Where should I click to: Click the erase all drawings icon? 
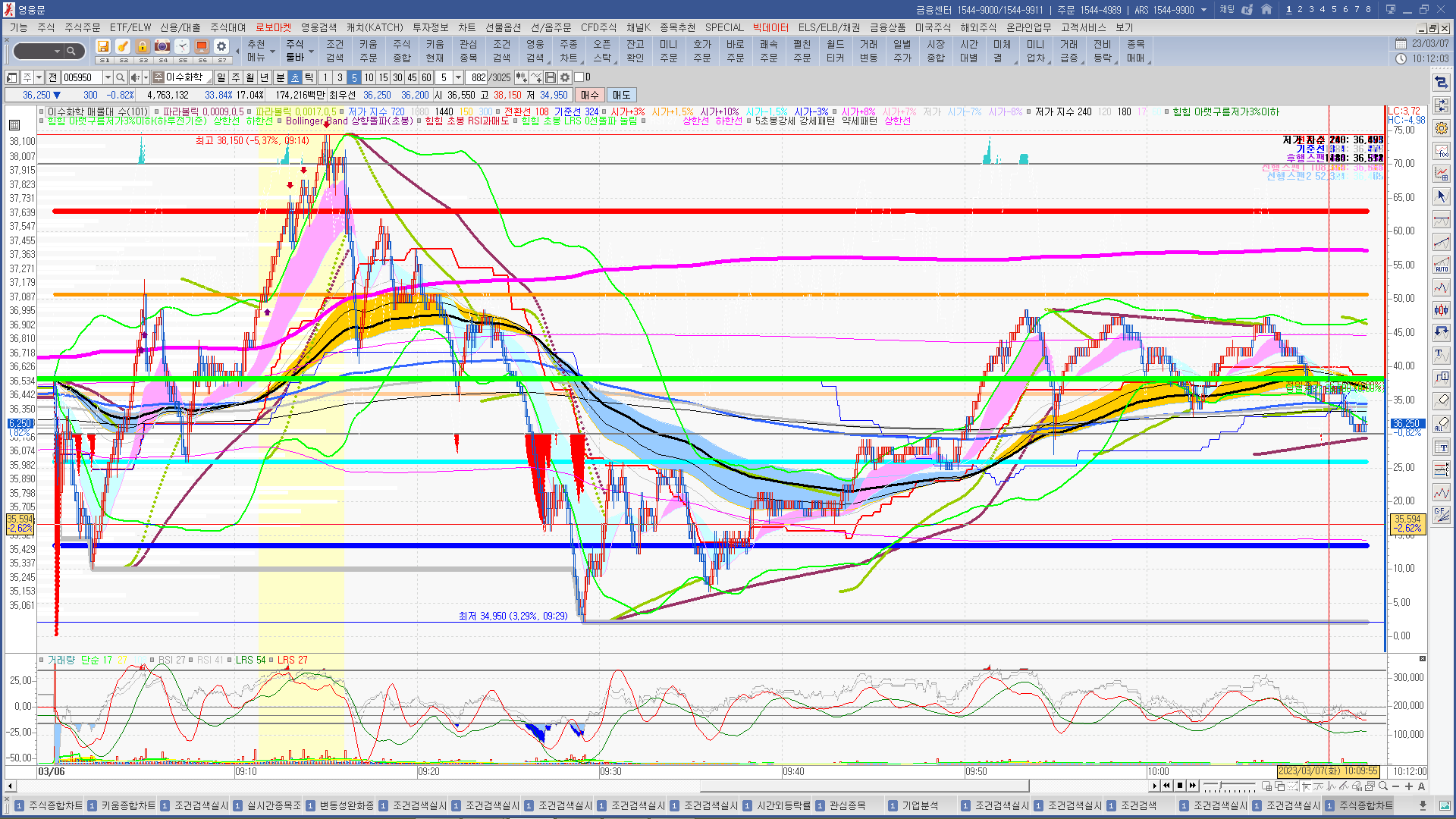pyautogui.click(x=1442, y=425)
